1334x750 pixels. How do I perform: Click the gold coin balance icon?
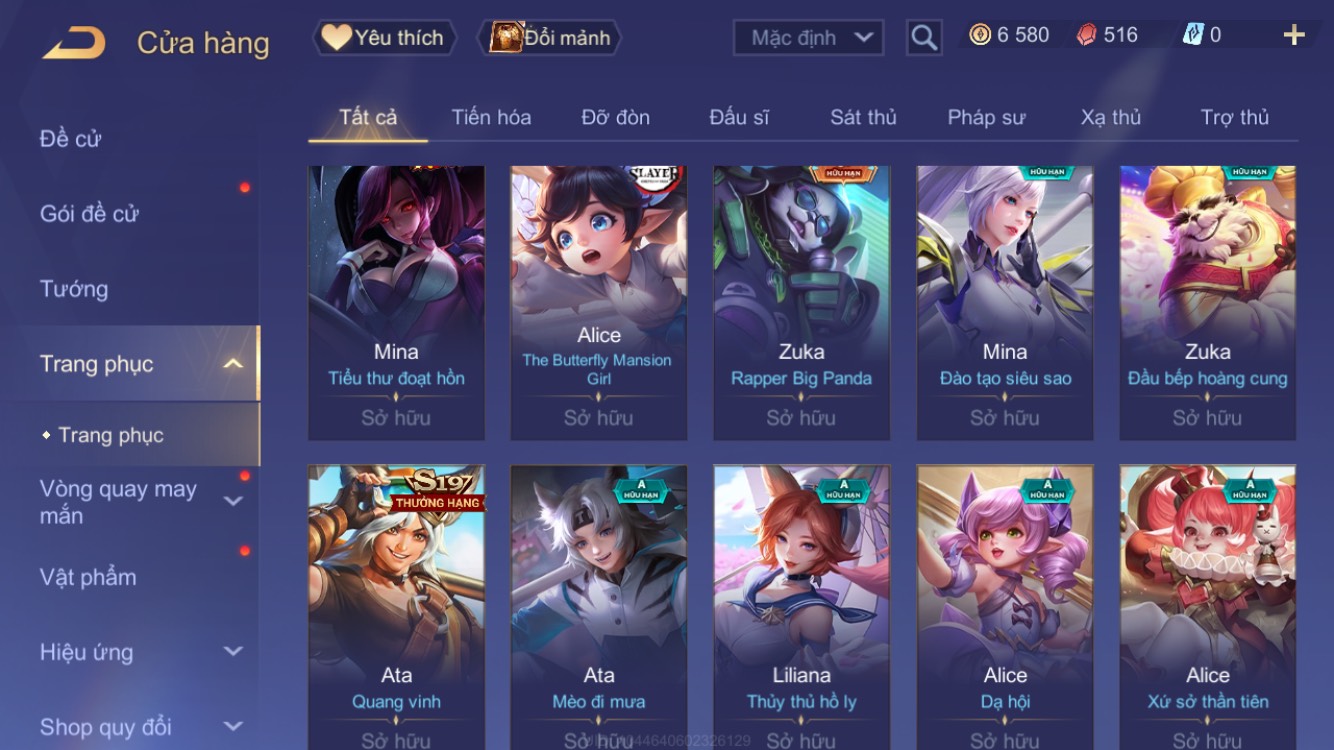pyautogui.click(x=980, y=35)
